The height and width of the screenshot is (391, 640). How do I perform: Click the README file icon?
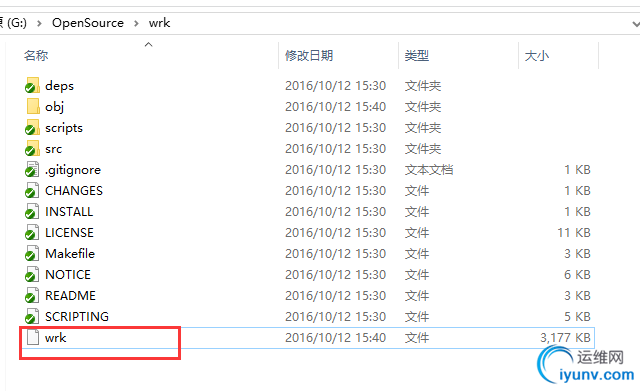click(32, 296)
